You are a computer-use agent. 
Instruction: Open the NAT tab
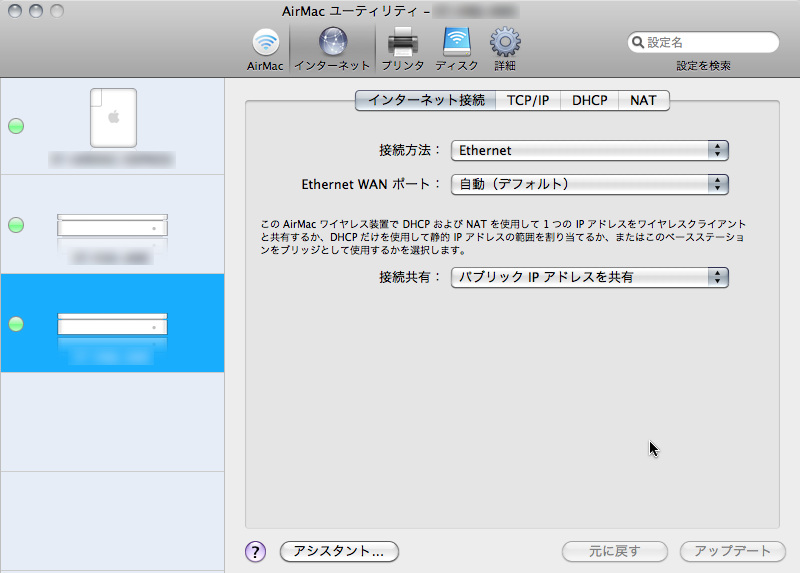tap(643, 100)
